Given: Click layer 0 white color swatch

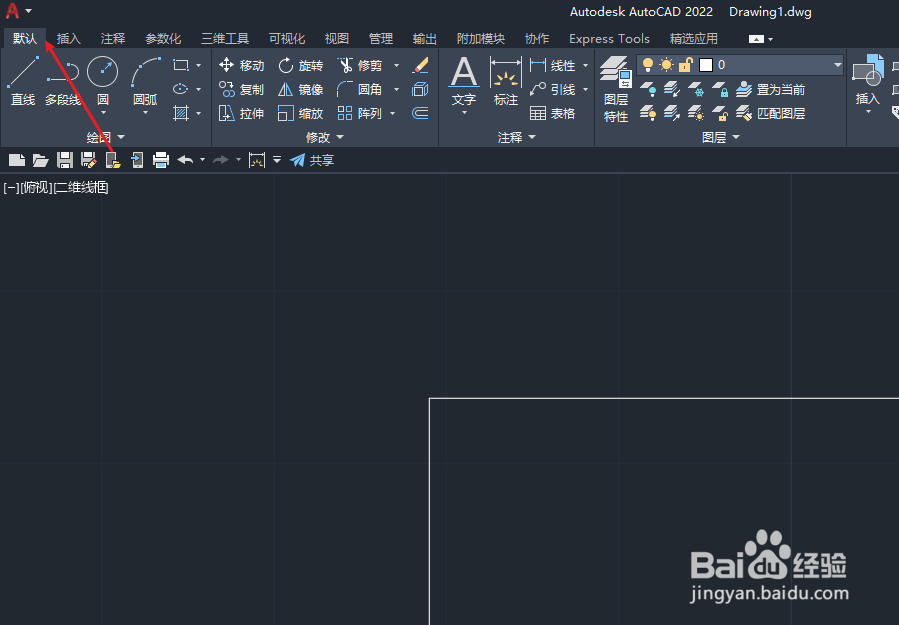Looking at the screenshot, I should tap(706, 65).
